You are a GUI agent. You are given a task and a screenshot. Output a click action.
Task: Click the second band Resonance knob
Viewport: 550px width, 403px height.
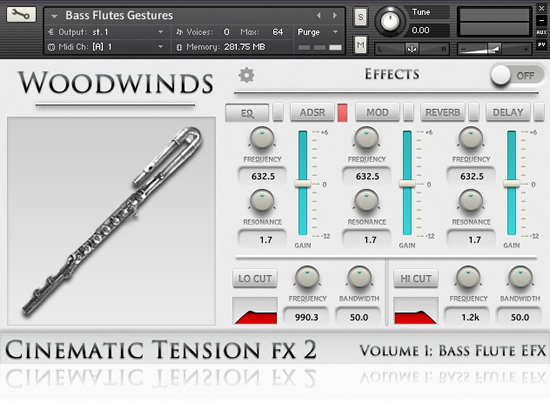click(x=366, y=200)
